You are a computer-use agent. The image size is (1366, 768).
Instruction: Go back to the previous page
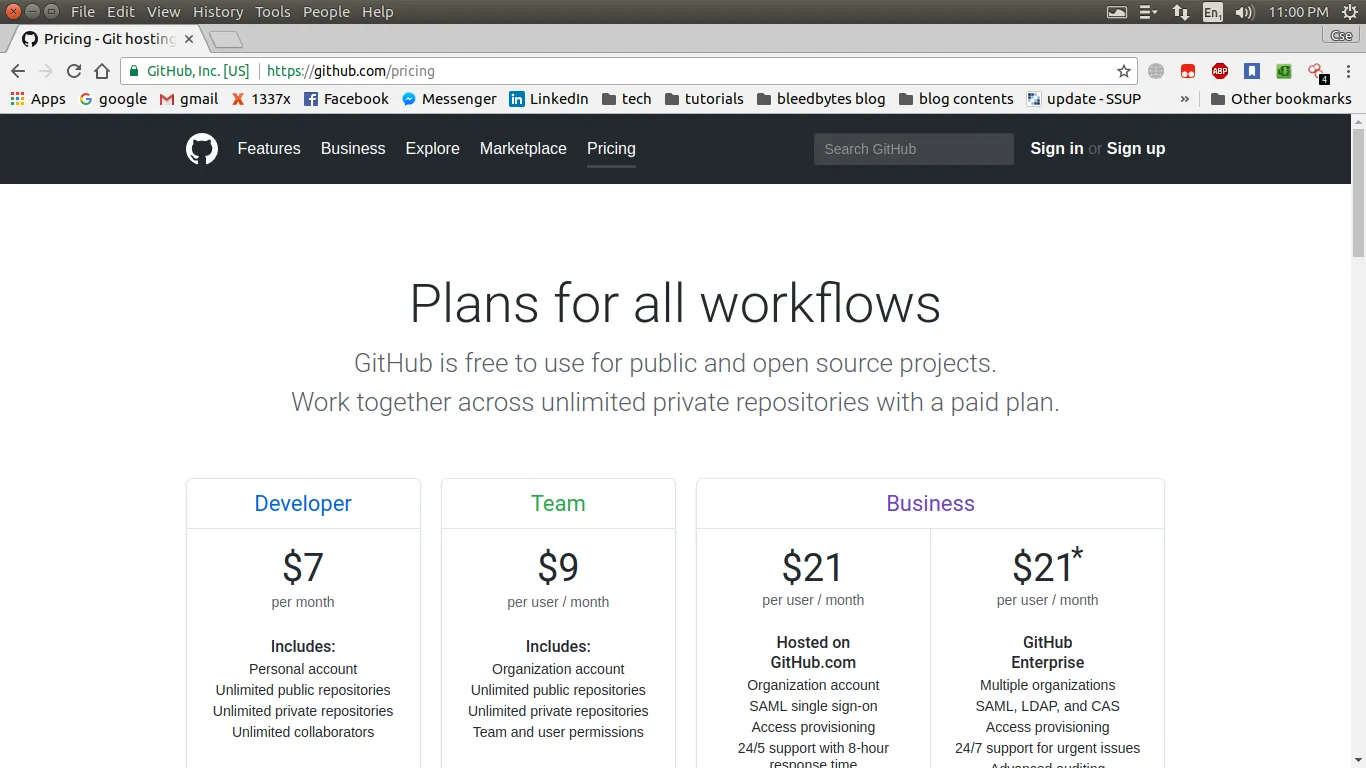click(x=18, y=71)
